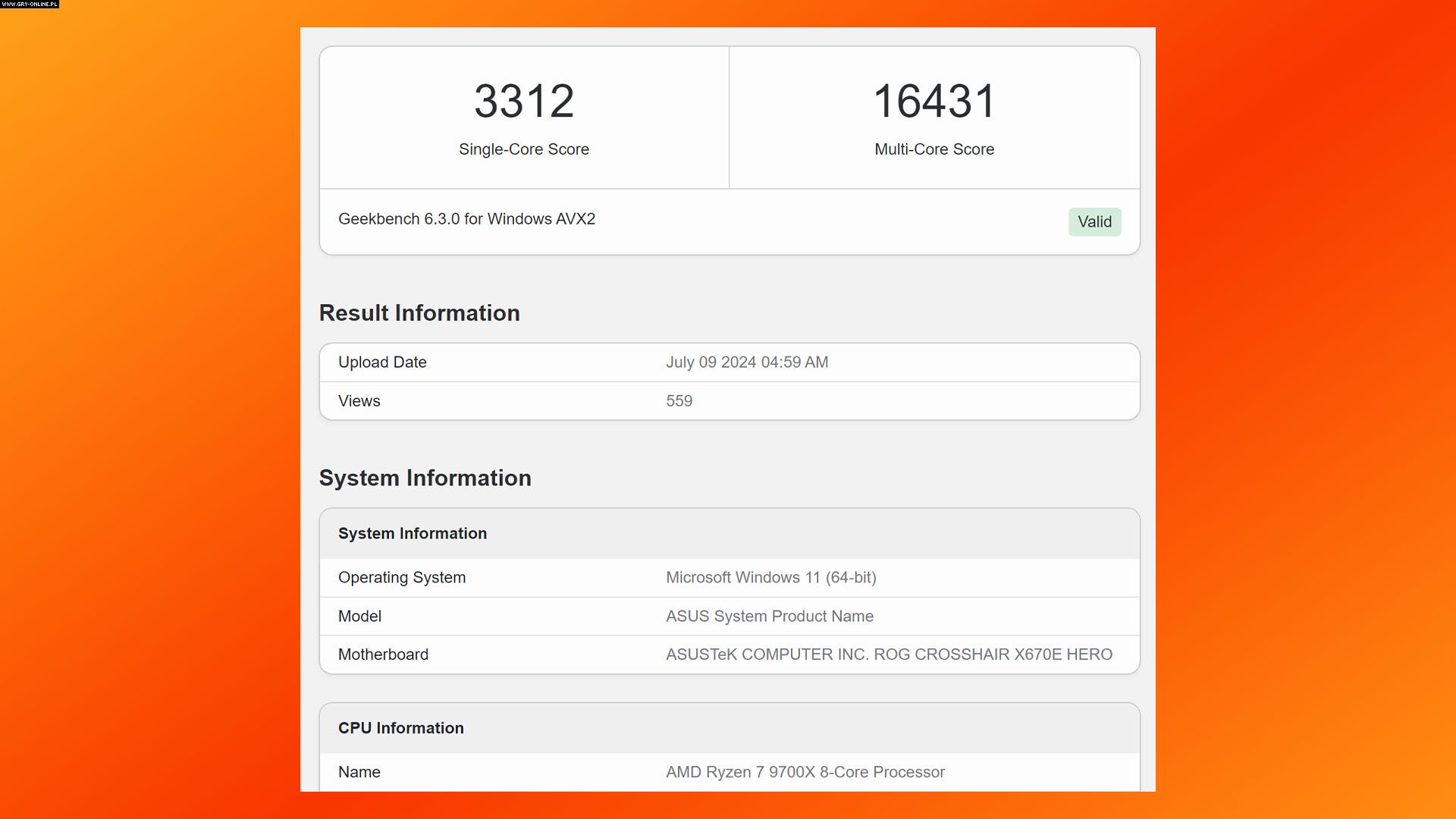Click the Valid status badge
This screenshot has height=819, width=1456.
[x=1094, y=222]
